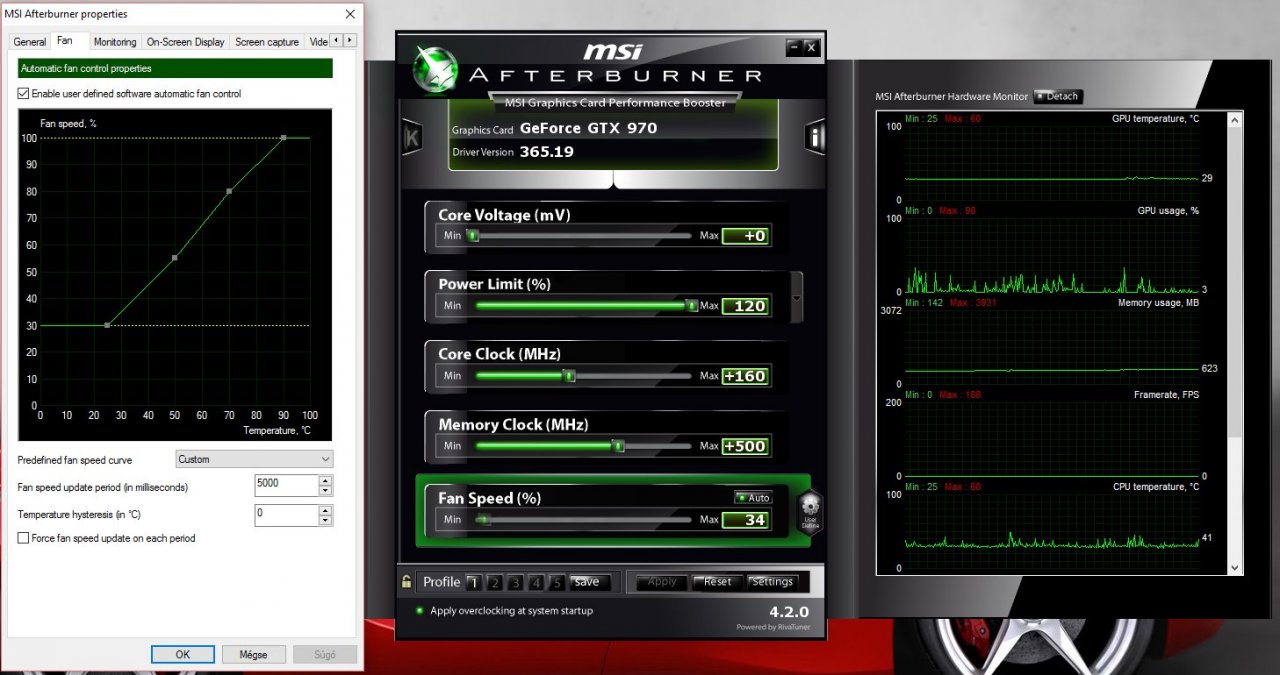Switch to the Screen capture tab

[x=267, y=42]
